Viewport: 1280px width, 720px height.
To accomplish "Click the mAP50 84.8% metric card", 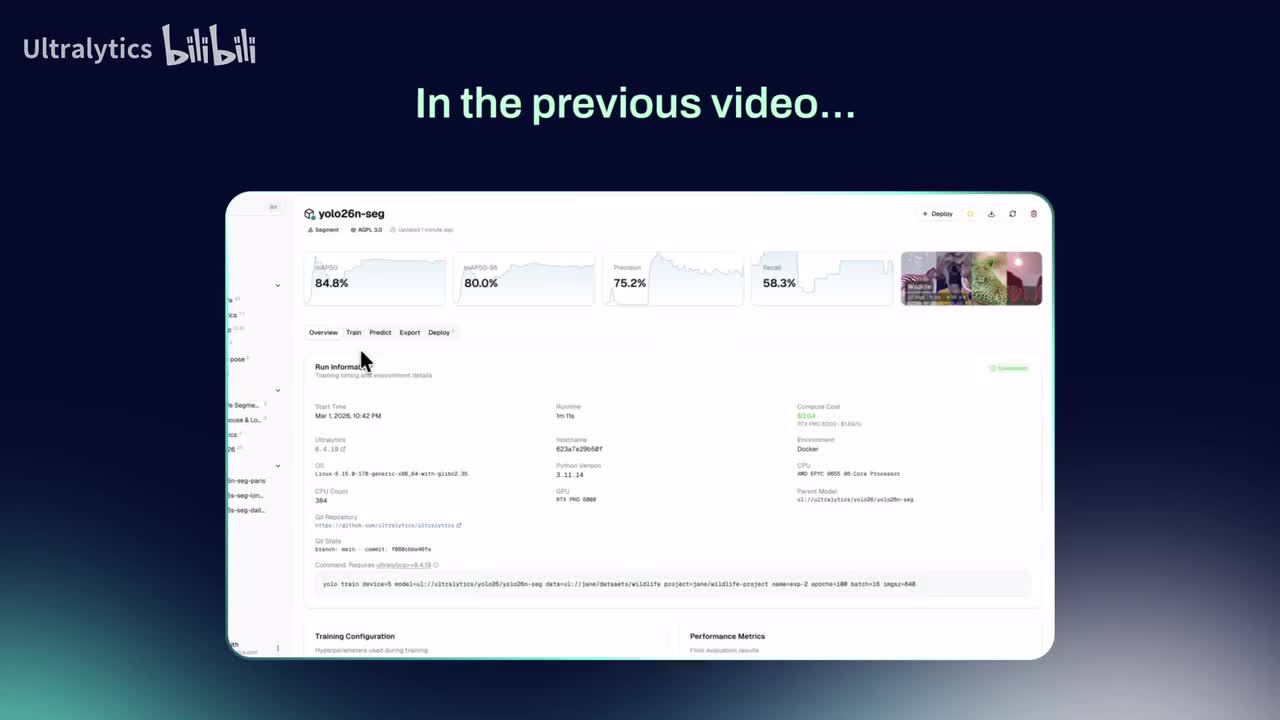I will pyautogui.click(x=375, y=278).
